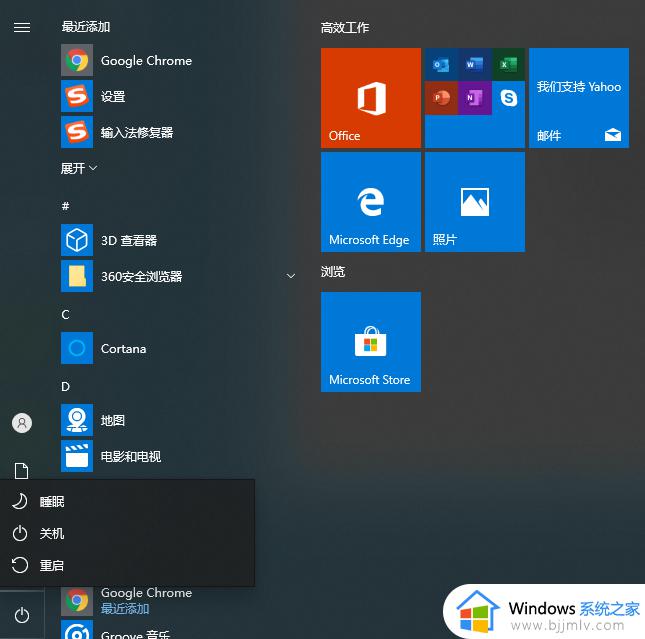645x639 pixels.
Task: Open the hamburger menu at top left
Action: coord(22,27)
